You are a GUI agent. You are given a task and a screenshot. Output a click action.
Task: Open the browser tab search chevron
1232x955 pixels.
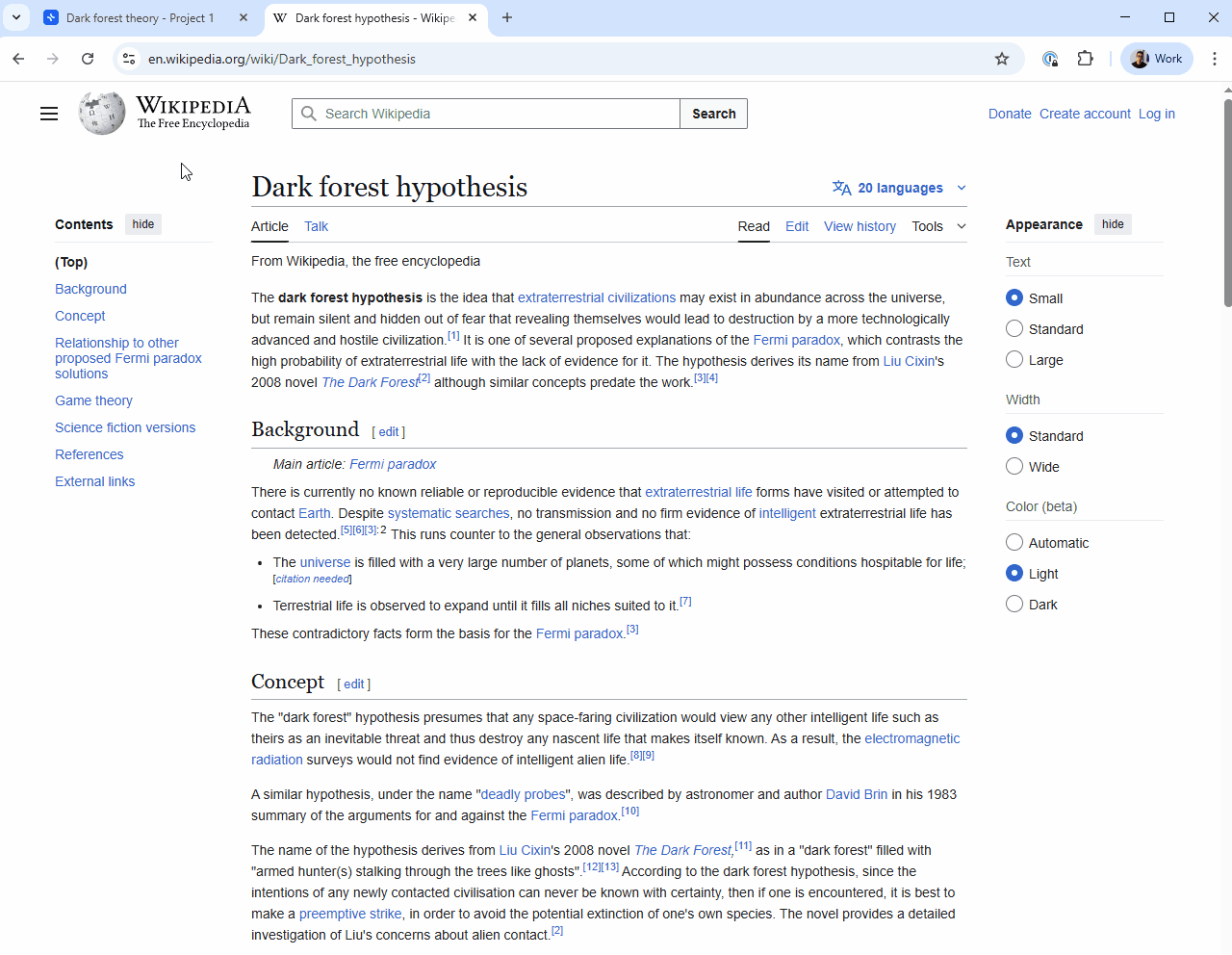coord(16,17)
